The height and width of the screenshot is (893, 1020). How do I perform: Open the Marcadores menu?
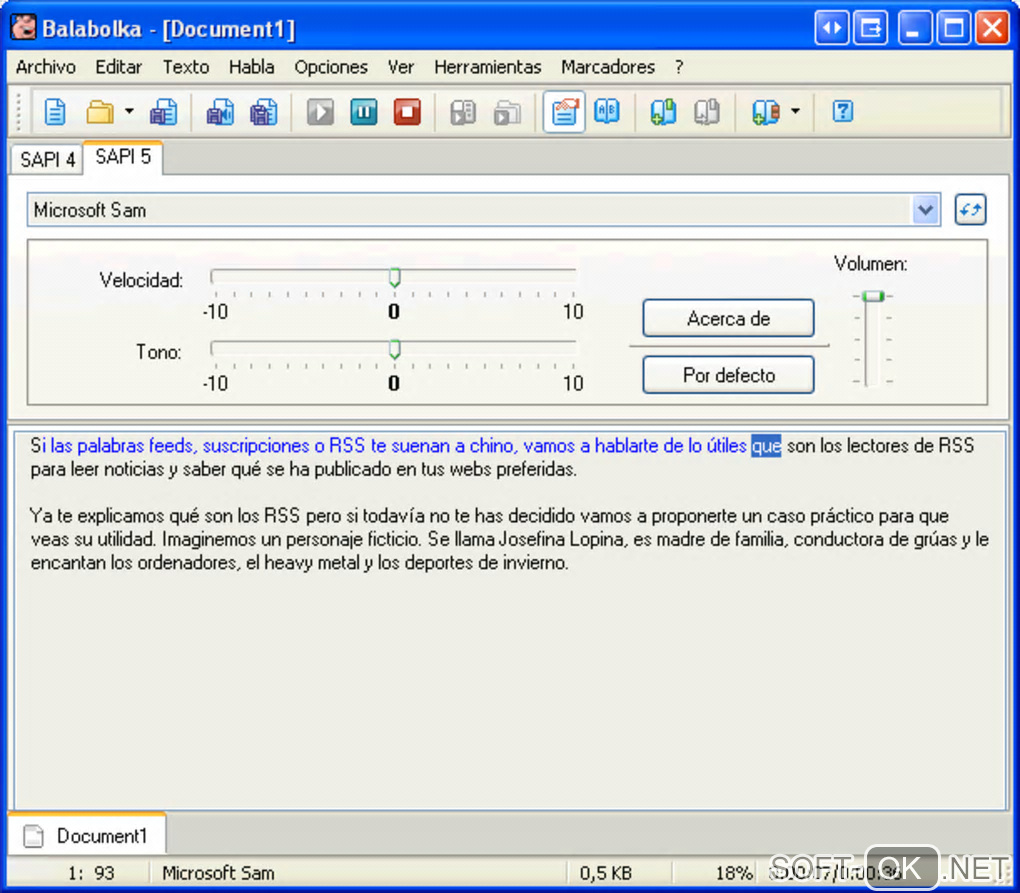pyautogui.click(x=608, y=67)
